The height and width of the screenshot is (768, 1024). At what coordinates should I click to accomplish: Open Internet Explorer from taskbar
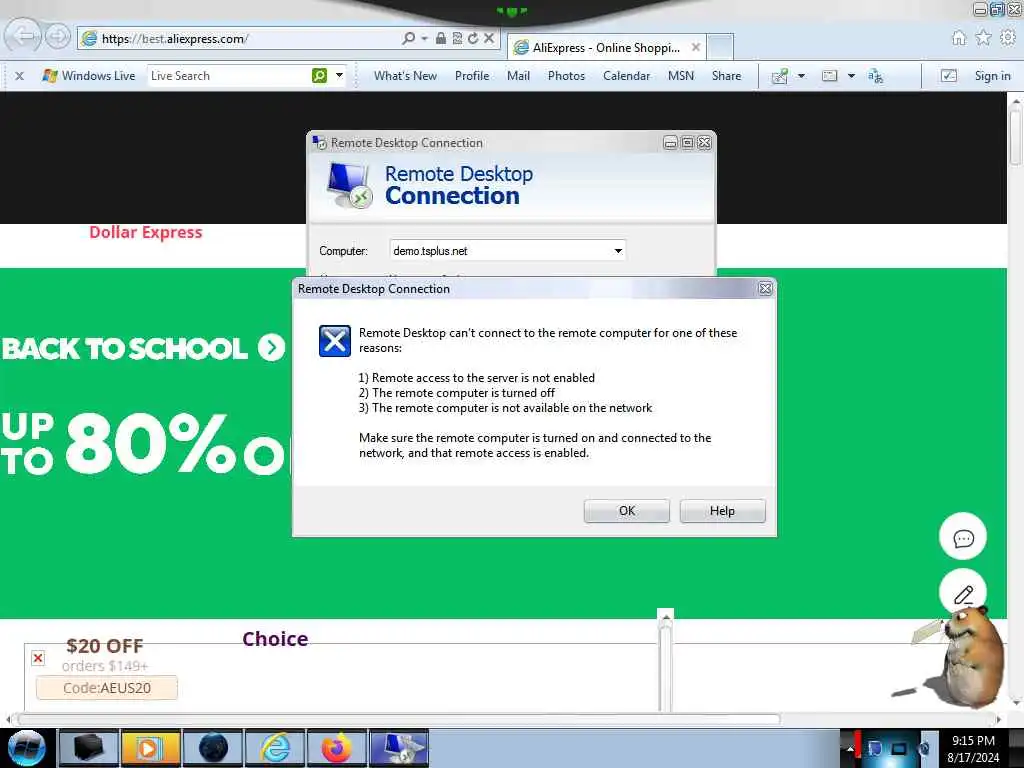[x=275, y=748]
